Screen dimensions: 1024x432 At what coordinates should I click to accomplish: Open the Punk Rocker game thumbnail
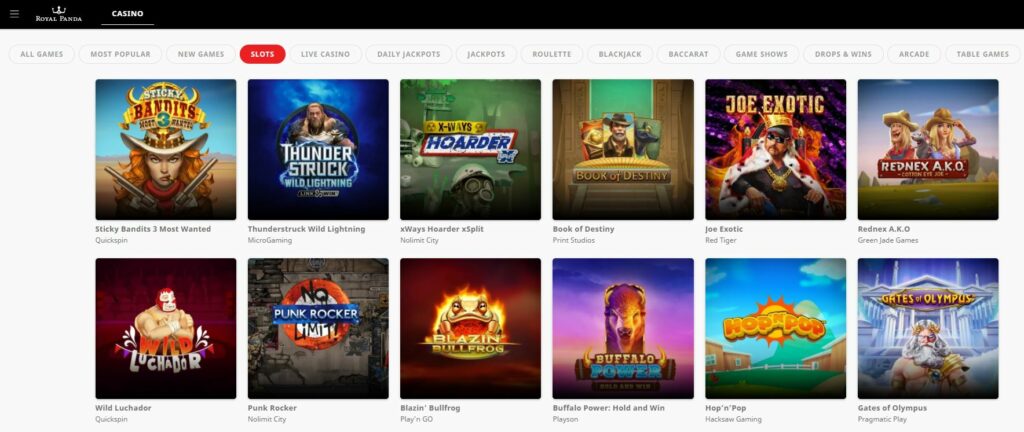[318, 328]
